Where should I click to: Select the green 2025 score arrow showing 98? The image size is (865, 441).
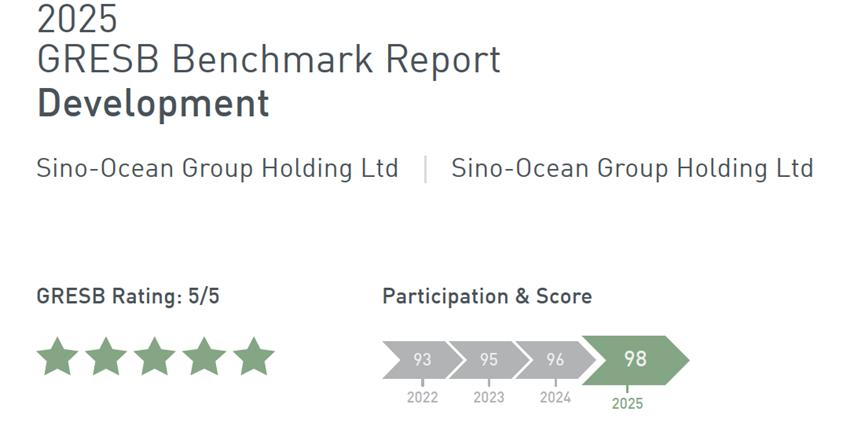pyautogui.click(x=635, y=360)
